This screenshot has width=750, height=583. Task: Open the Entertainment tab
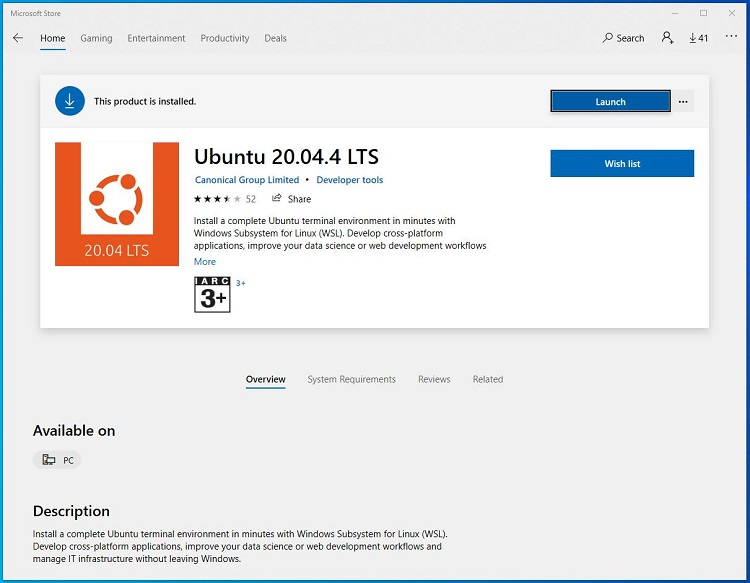pyautogui.click(x=156, y=38)
